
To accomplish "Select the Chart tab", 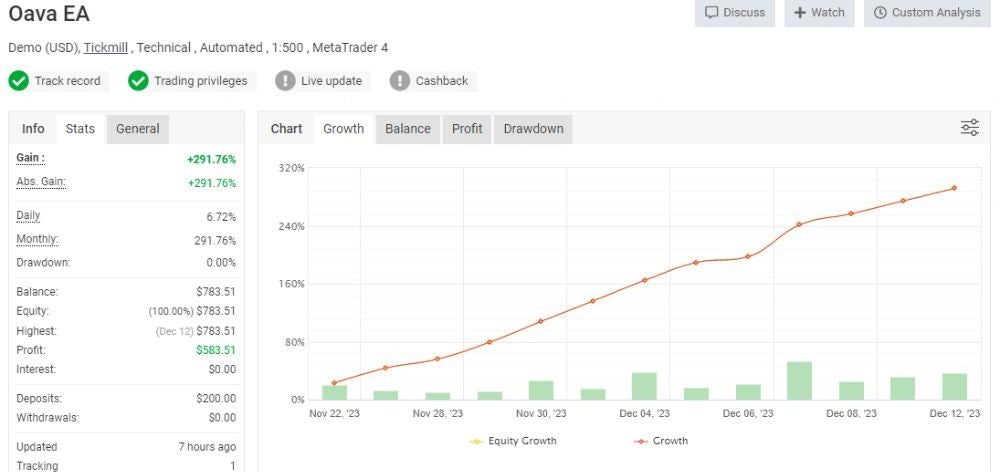I will (286, 129).
